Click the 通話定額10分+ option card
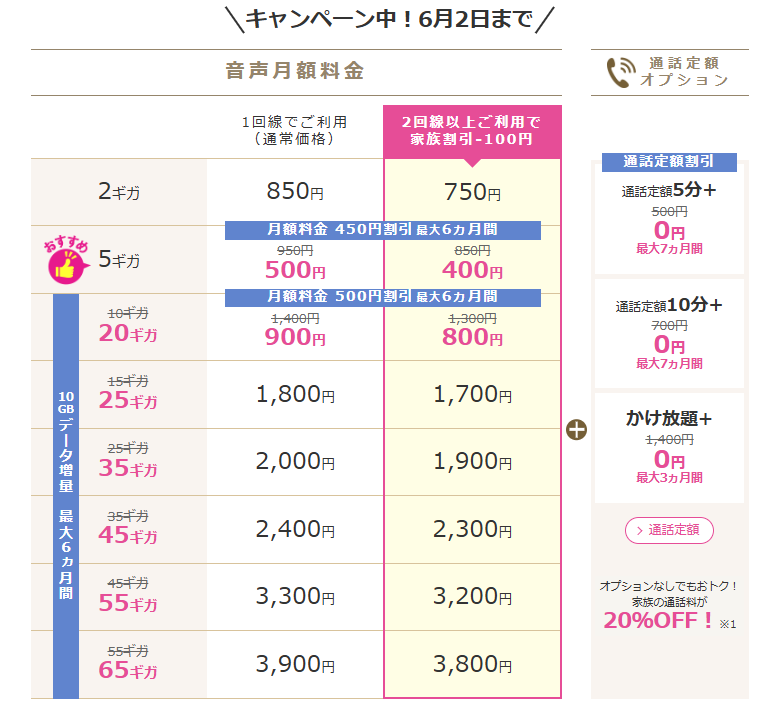This screenshot has height=708, width=777. click(669, 334)
